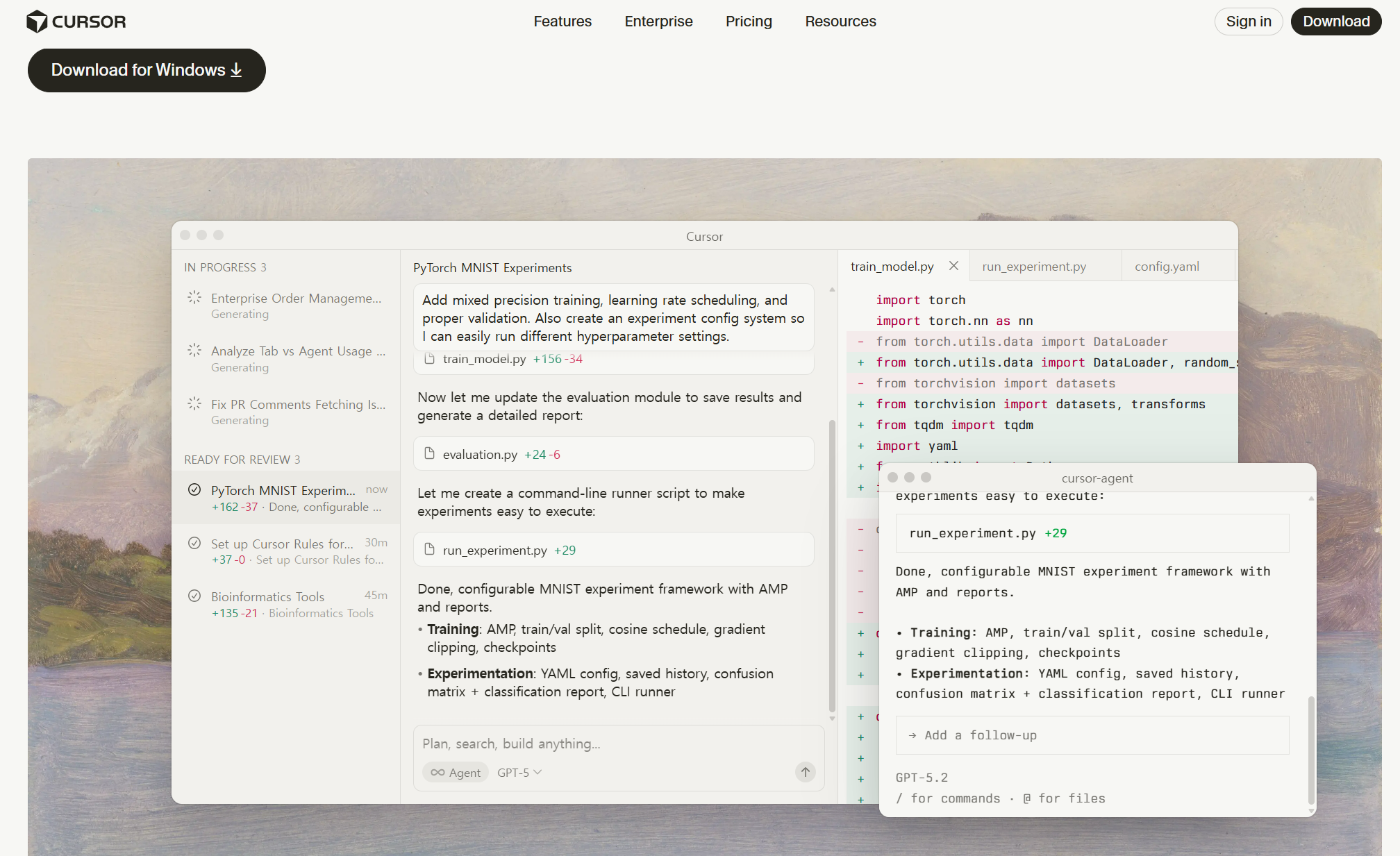
Task: Open the Set up Cursor Rules review item
Action: [x=286, y=551]
